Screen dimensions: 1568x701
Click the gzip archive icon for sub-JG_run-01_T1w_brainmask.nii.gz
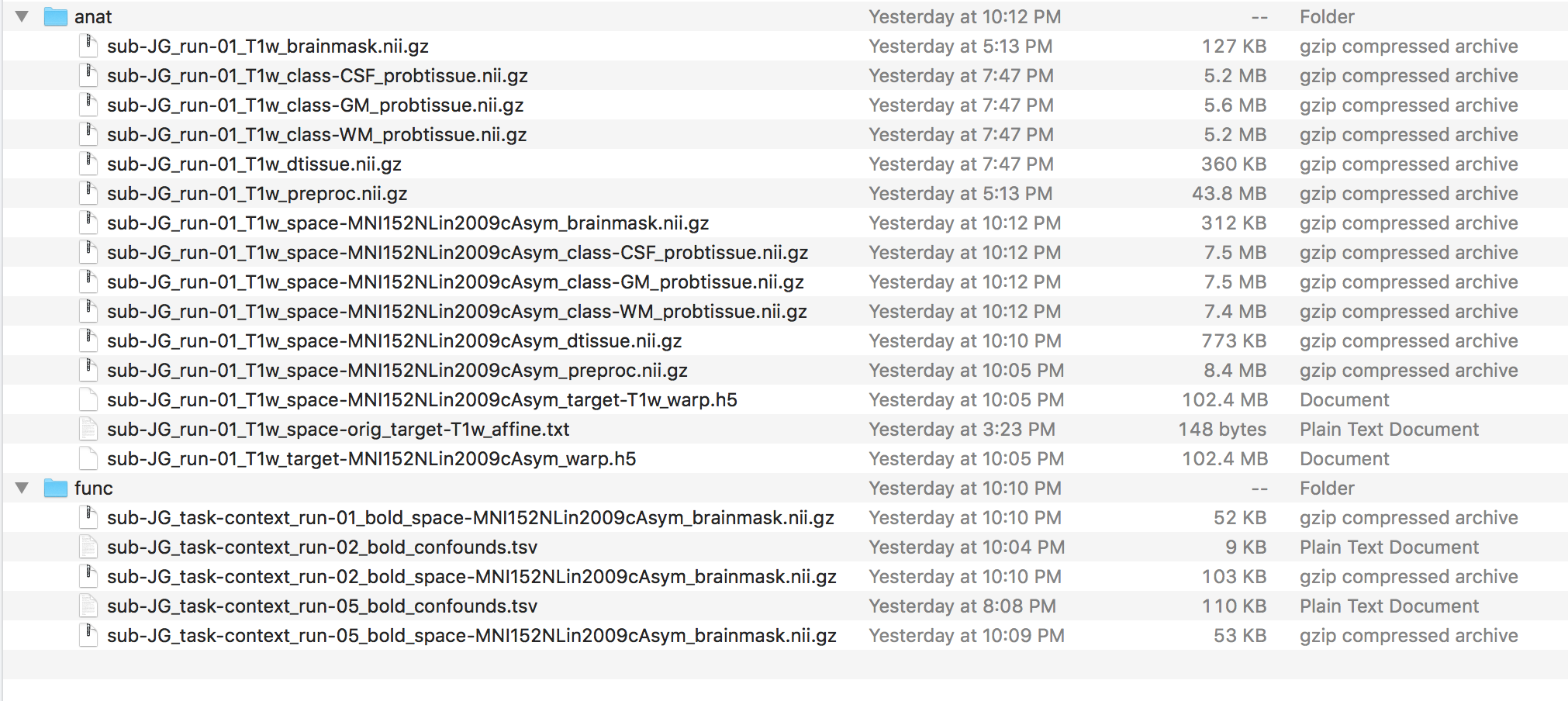[89, 46]
